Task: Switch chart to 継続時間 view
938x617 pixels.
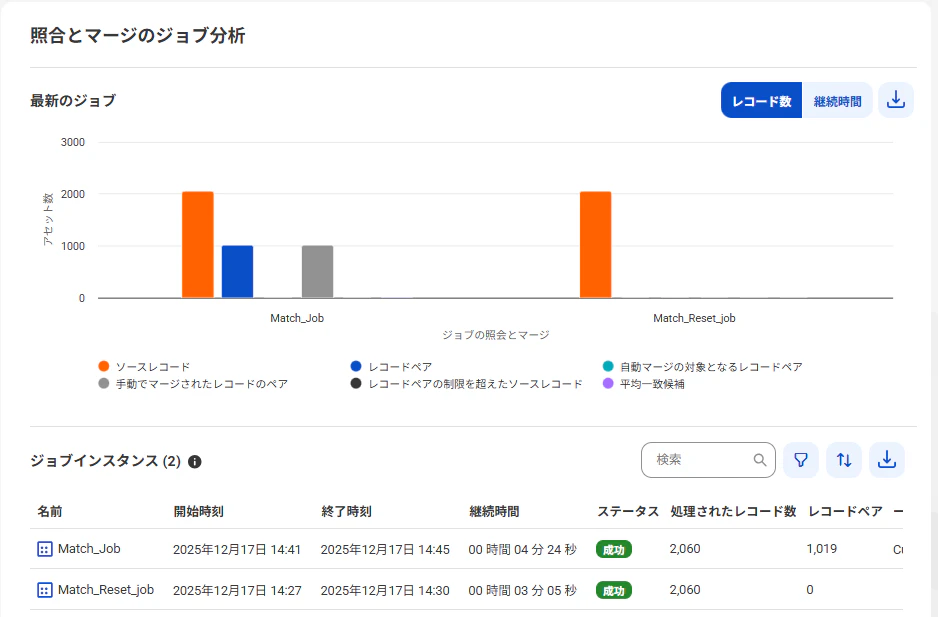Action: [x=838, y=101]
